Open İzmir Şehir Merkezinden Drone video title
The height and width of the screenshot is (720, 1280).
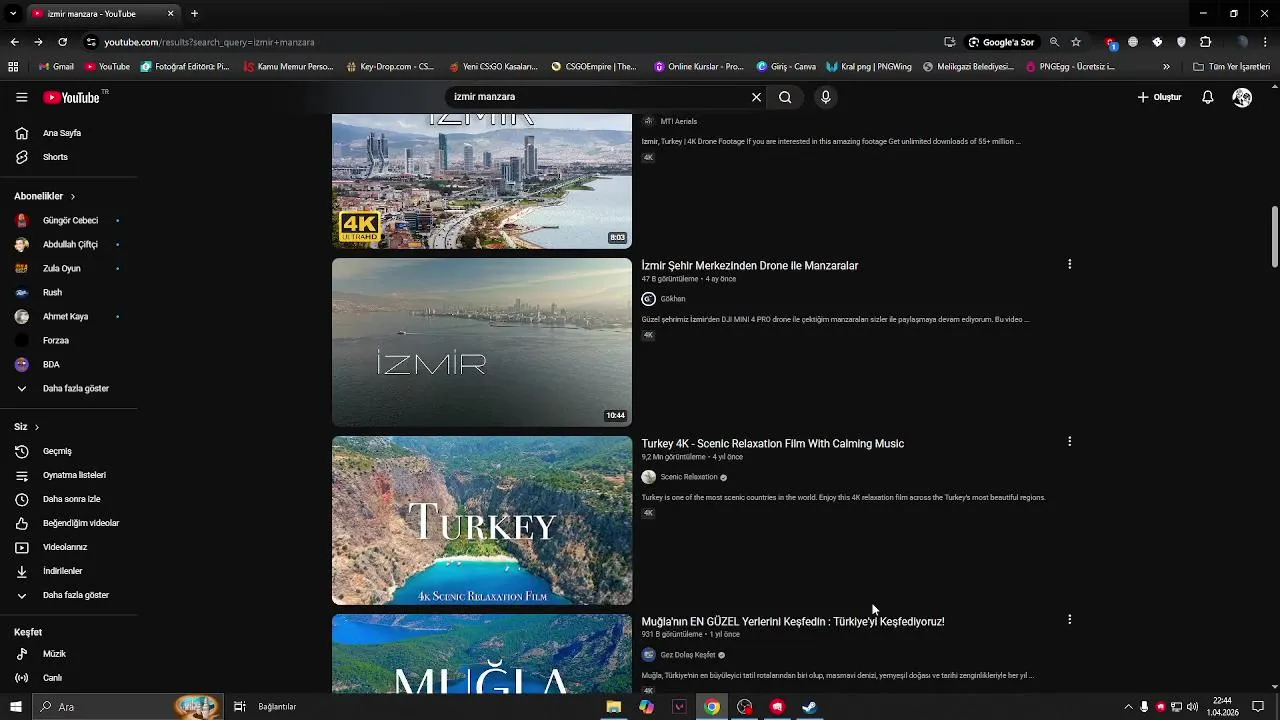pos(750,266)
